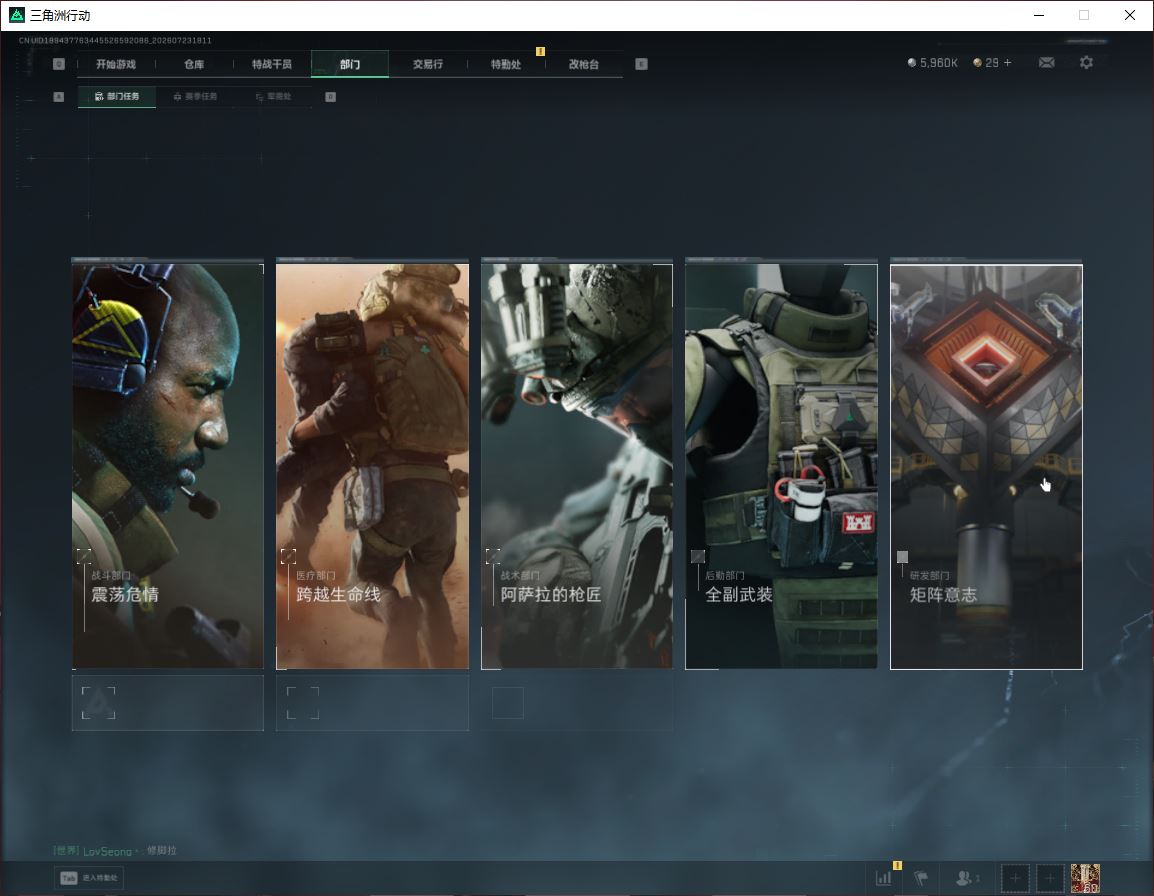This screenshot has width=1154, height=896.
Task: Minimize the 三角洲行动 window
Action: (x=1039, y=15)
